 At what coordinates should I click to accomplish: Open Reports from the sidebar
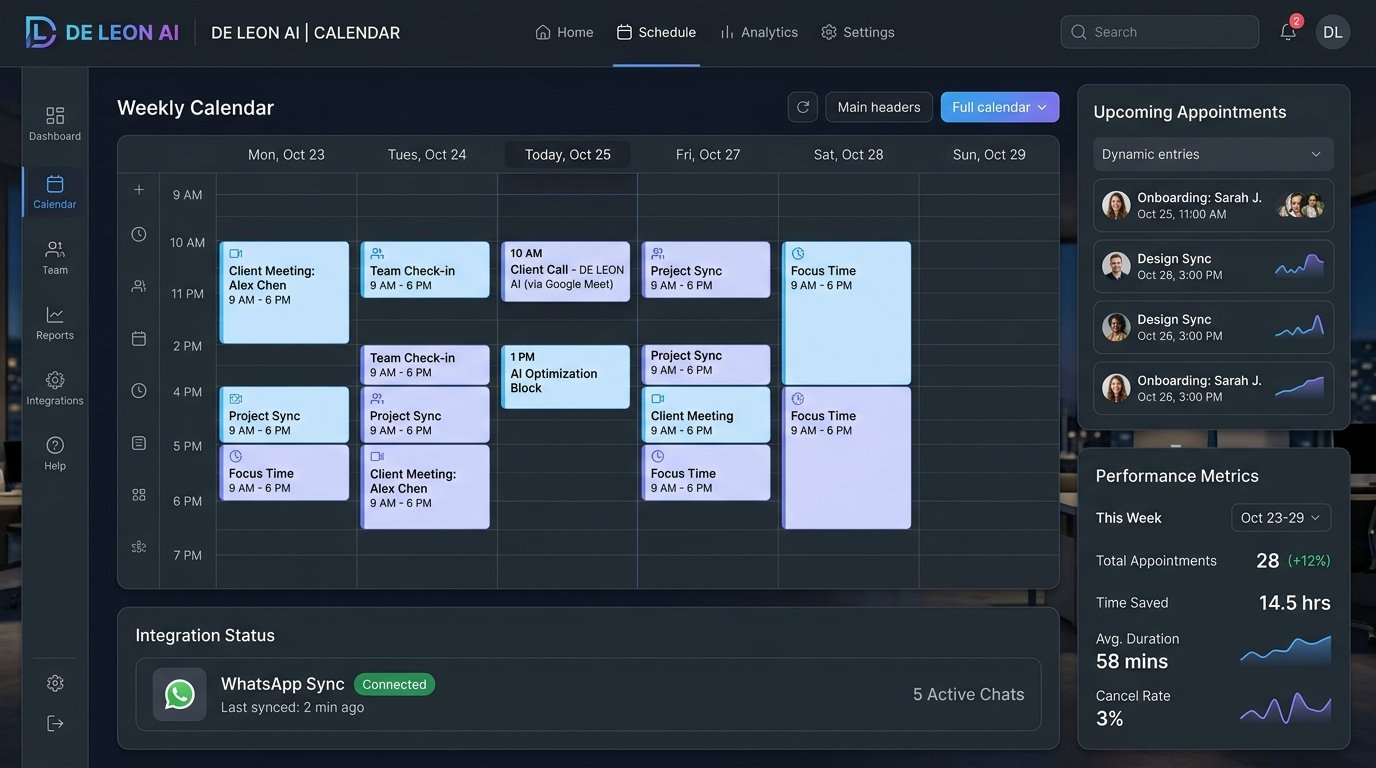click(55, 323)
